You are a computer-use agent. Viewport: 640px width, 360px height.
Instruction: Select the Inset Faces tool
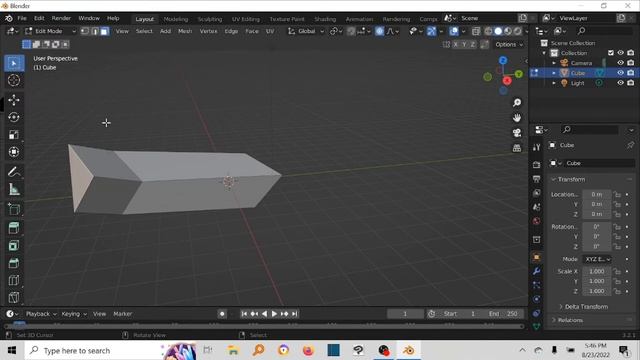[14, 246]
